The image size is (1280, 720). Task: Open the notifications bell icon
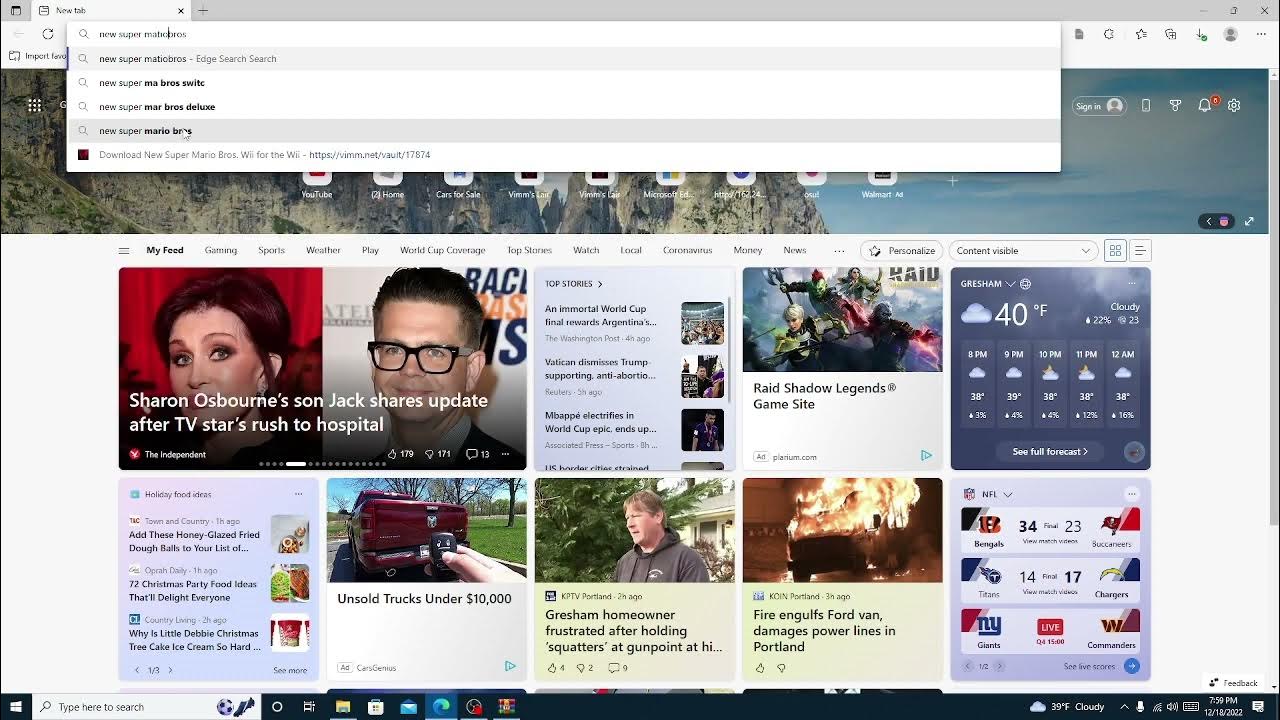point(1205,106)
